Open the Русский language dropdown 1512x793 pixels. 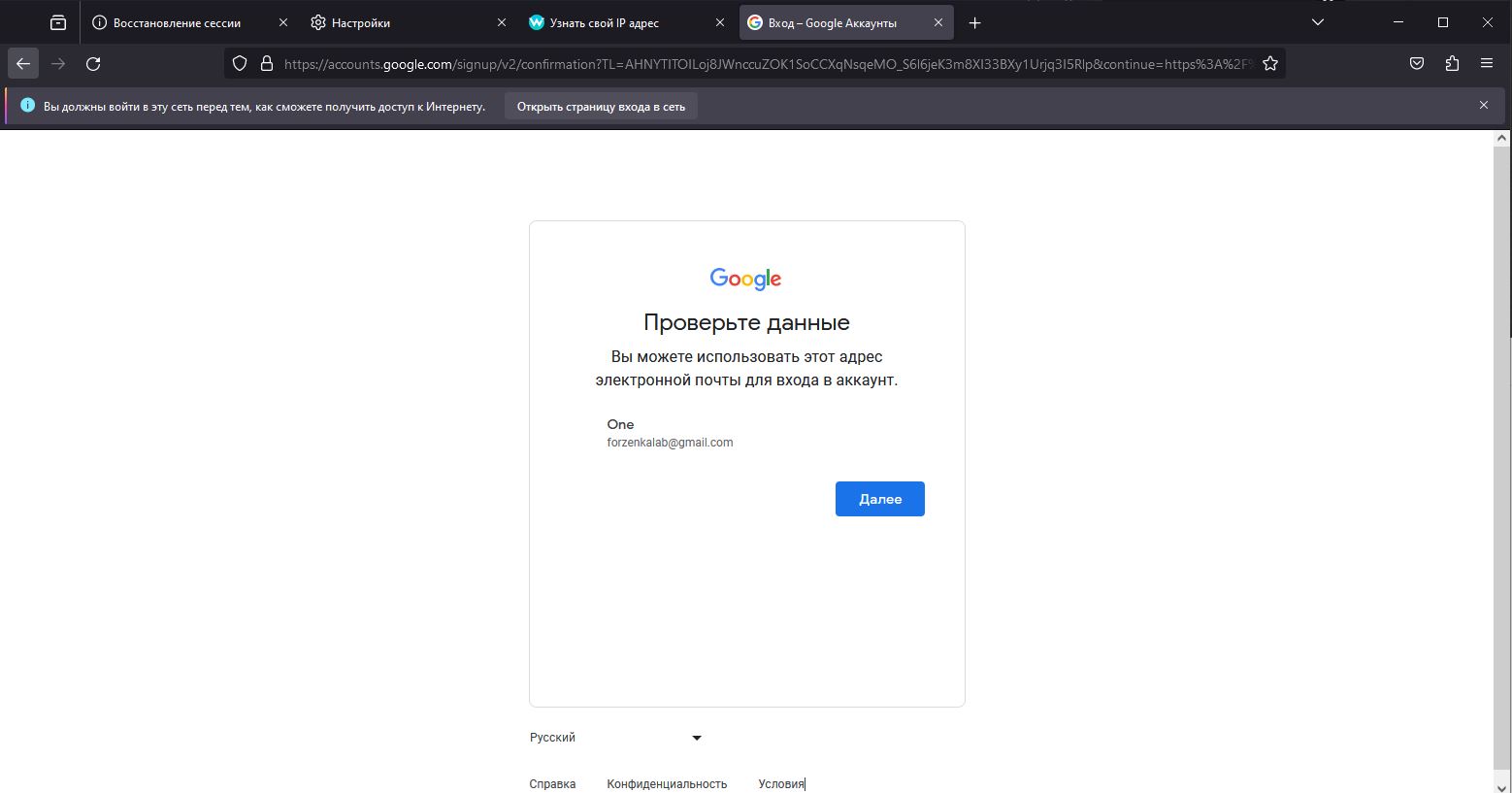pyautogui.click(x=615, y=738)
